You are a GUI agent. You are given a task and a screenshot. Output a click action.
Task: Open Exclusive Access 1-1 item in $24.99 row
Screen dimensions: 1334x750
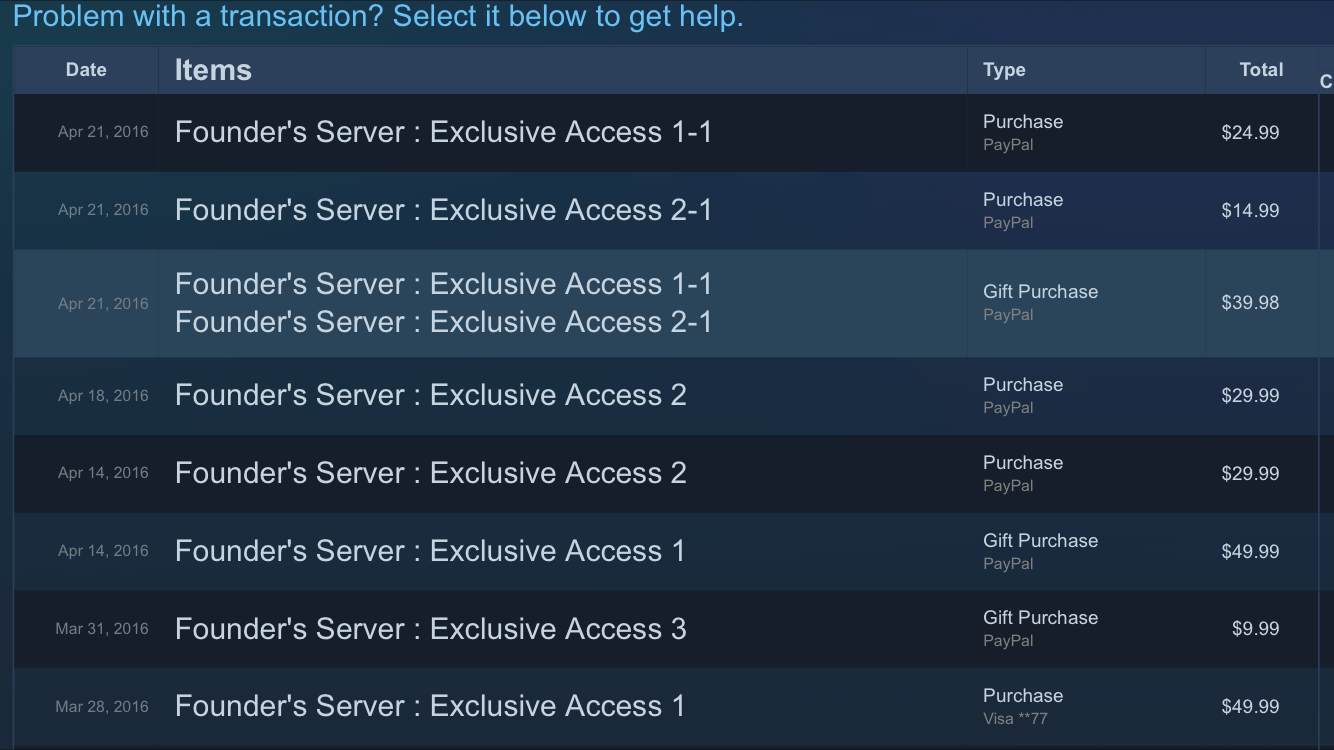443,133
